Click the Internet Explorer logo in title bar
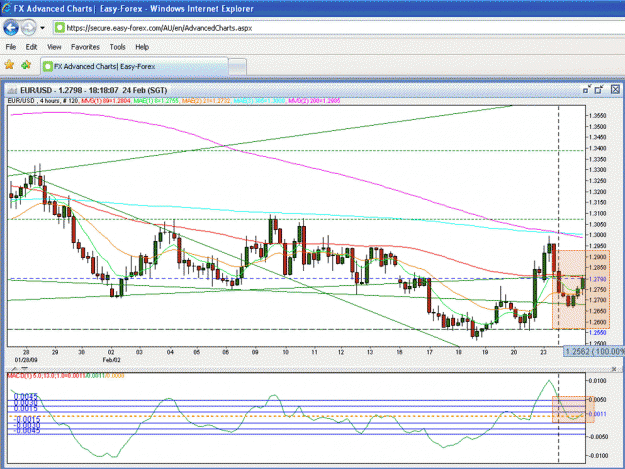 click(x=6, y=9)
